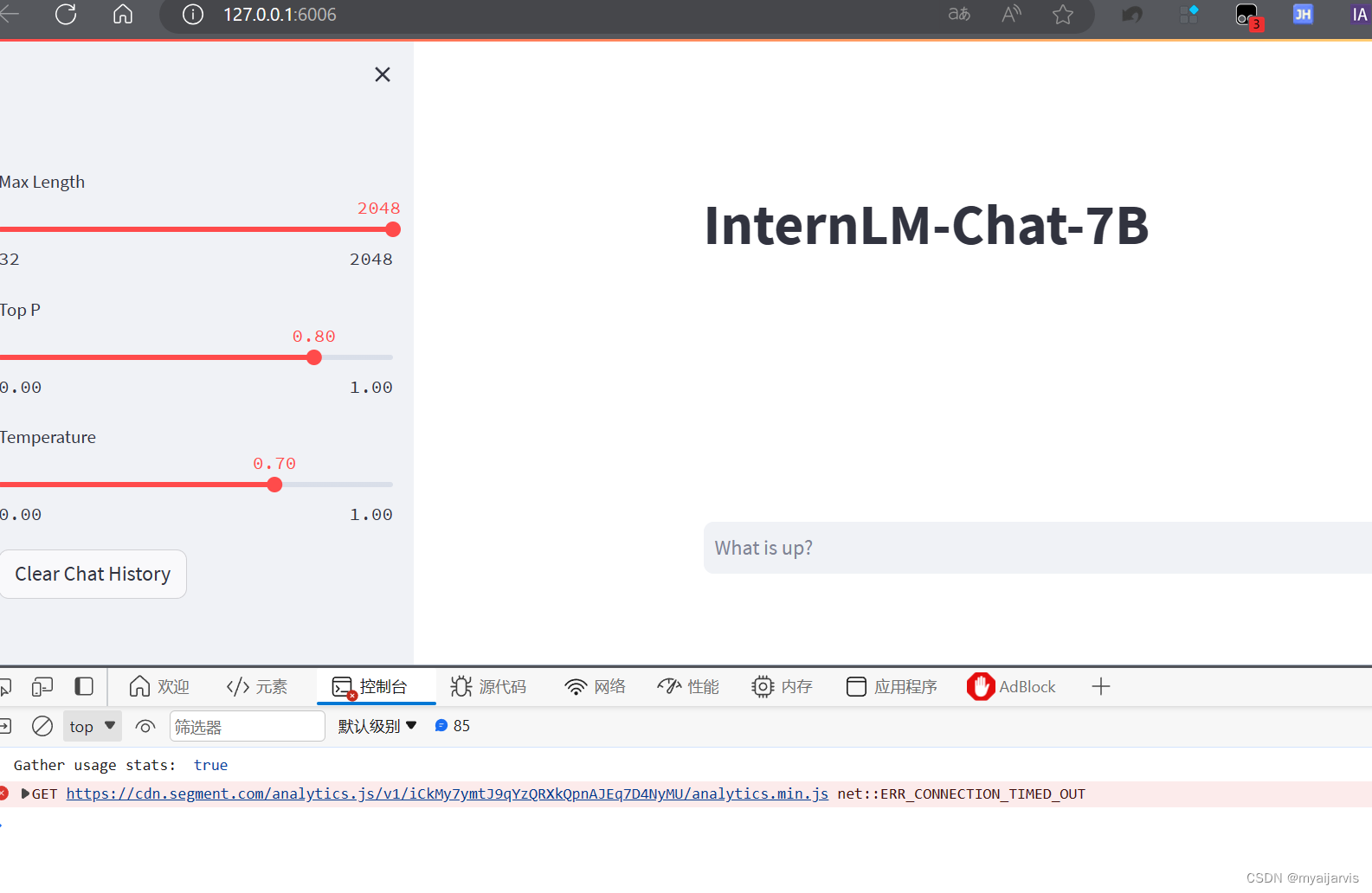Image resolution: width=1372 pixels, height=893 pixels.
Task: Clear Chat History button
Action: (x=93, y=574)
